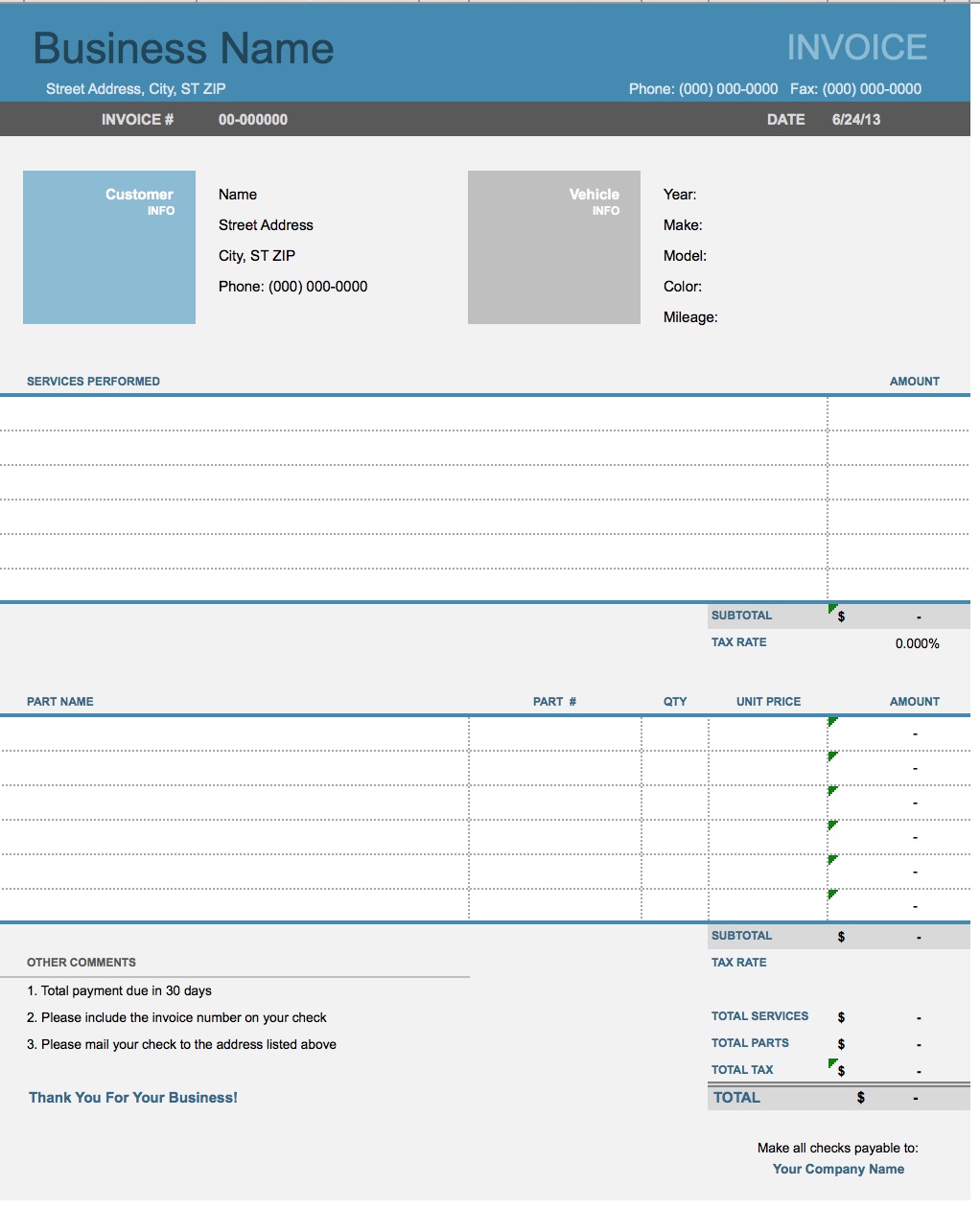Select the grand TOTAL amount cell
The image size is (980, 1210).
tap(898, 1098)
